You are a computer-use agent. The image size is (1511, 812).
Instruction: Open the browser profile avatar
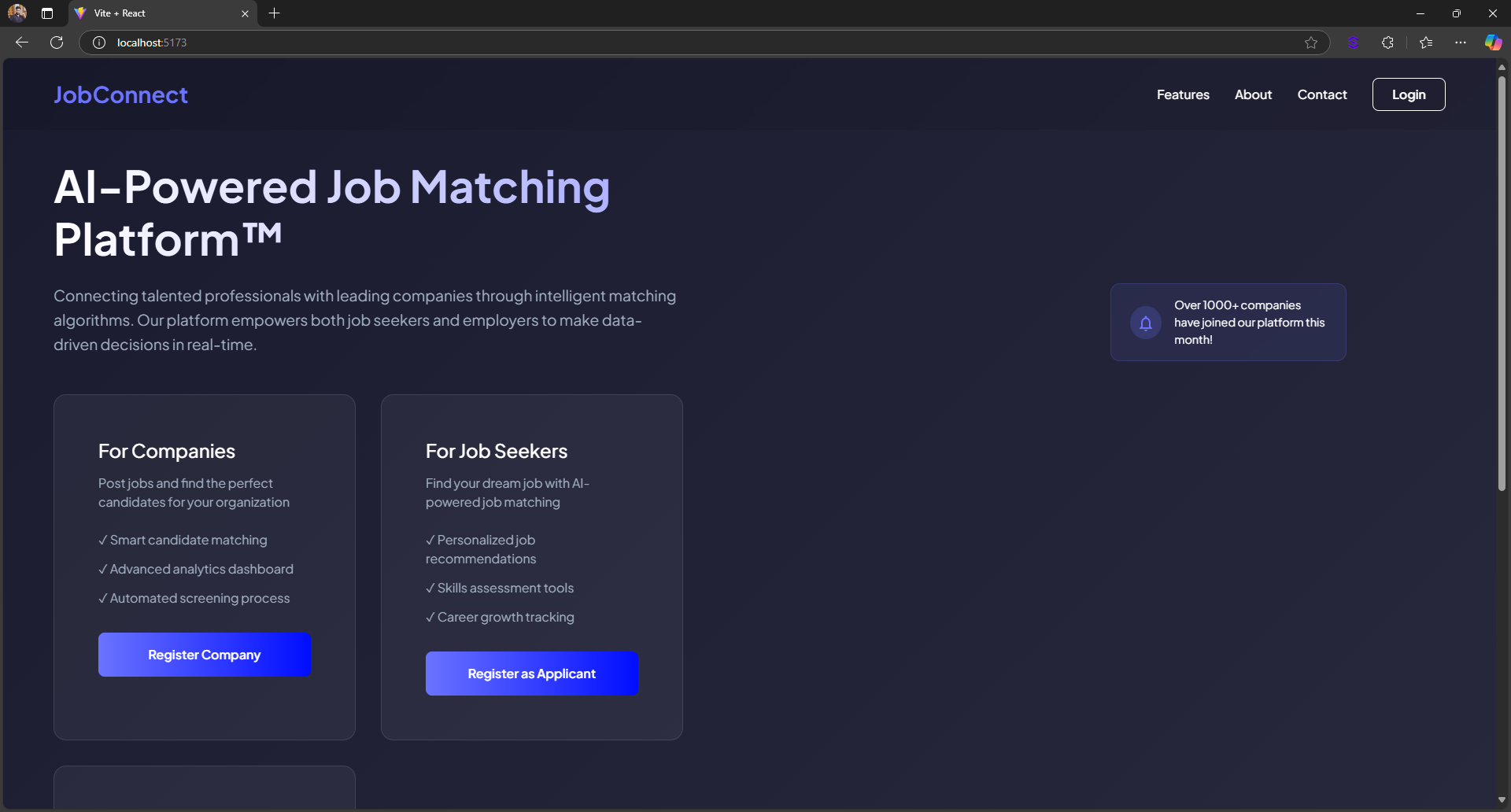tap(17, 13)
